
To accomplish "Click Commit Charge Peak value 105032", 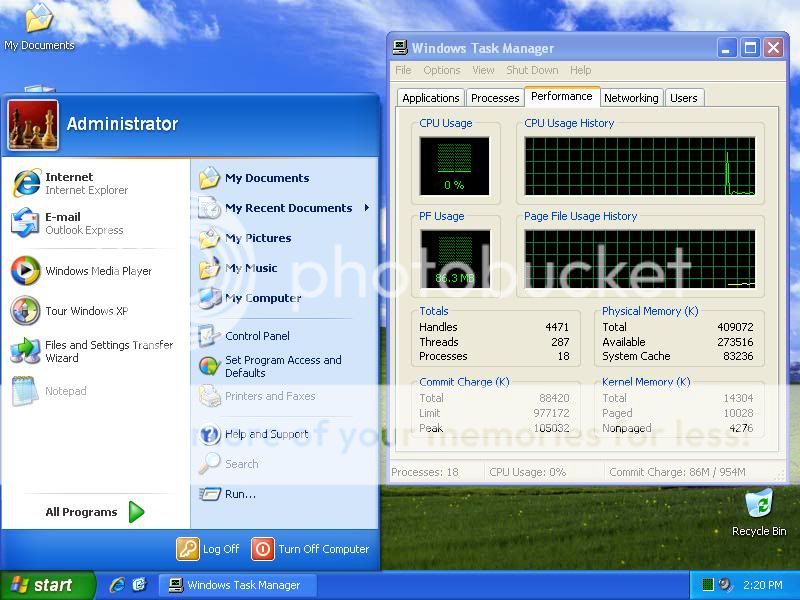I will coord(551,428).
